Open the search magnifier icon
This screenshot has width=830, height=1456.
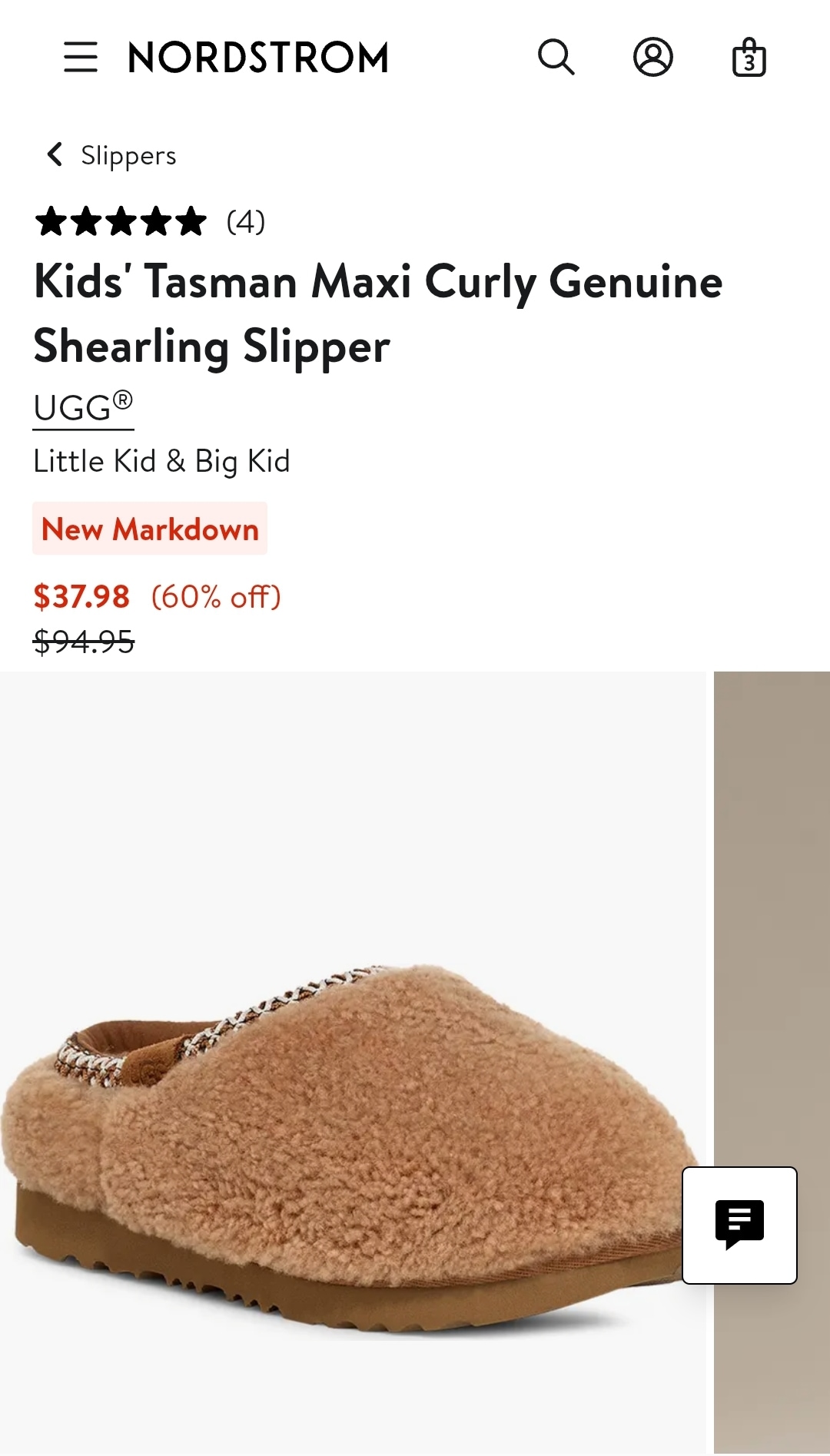(x=556, y=58)
